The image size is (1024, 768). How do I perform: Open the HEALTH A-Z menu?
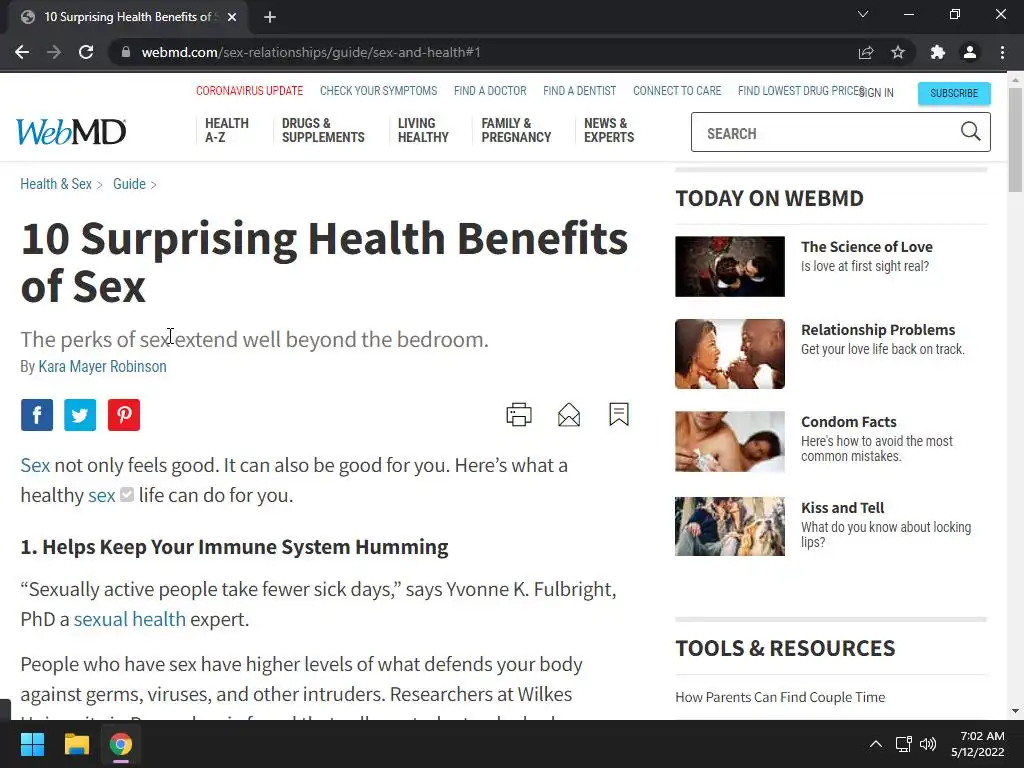coord(227,130)
